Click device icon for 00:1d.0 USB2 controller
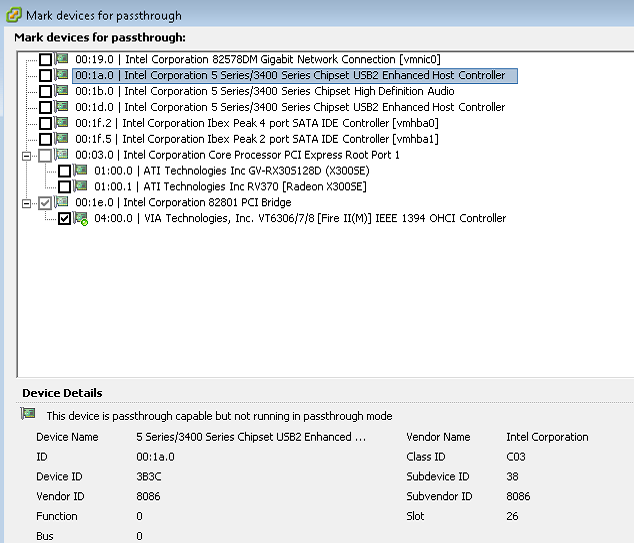 click(x=61, y=106)
